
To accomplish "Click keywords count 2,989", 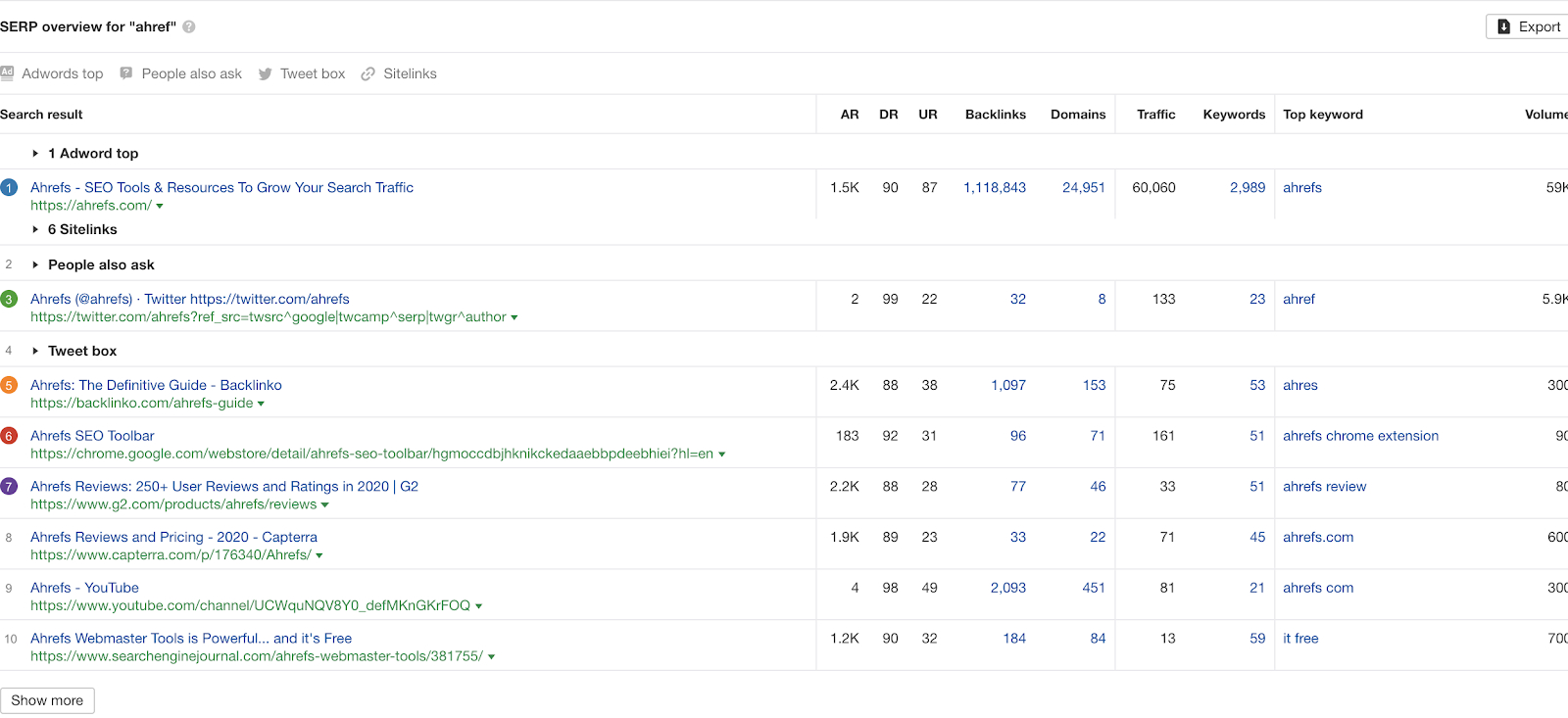I will (x=1248, y=187).
